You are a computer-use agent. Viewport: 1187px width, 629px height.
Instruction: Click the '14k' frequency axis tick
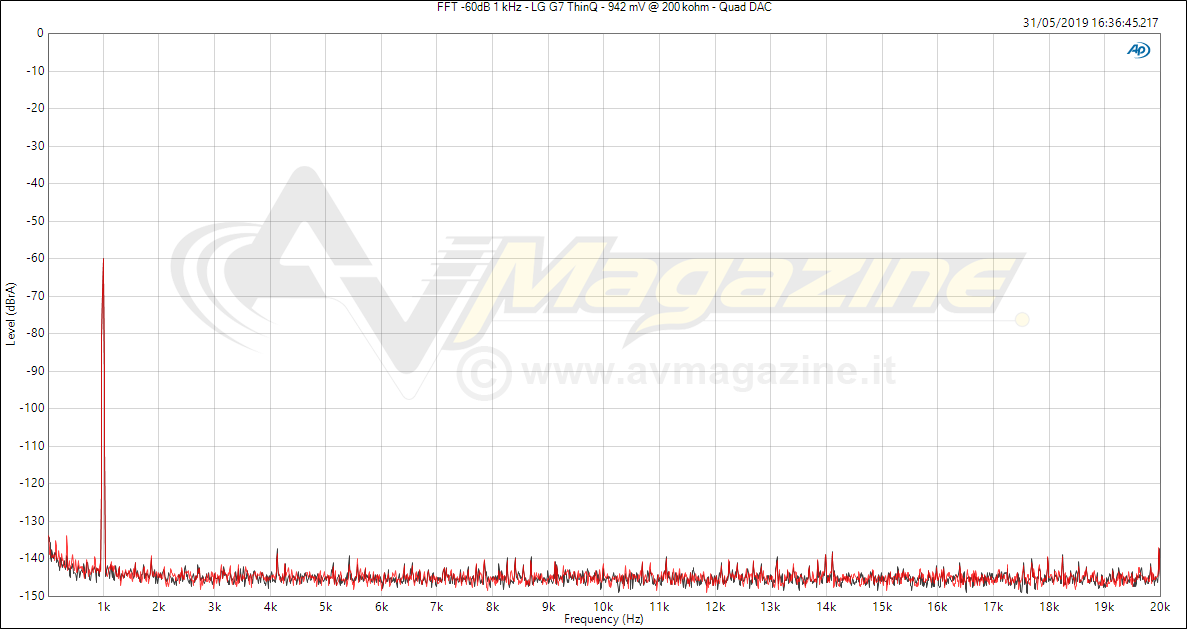coord(826,607)
